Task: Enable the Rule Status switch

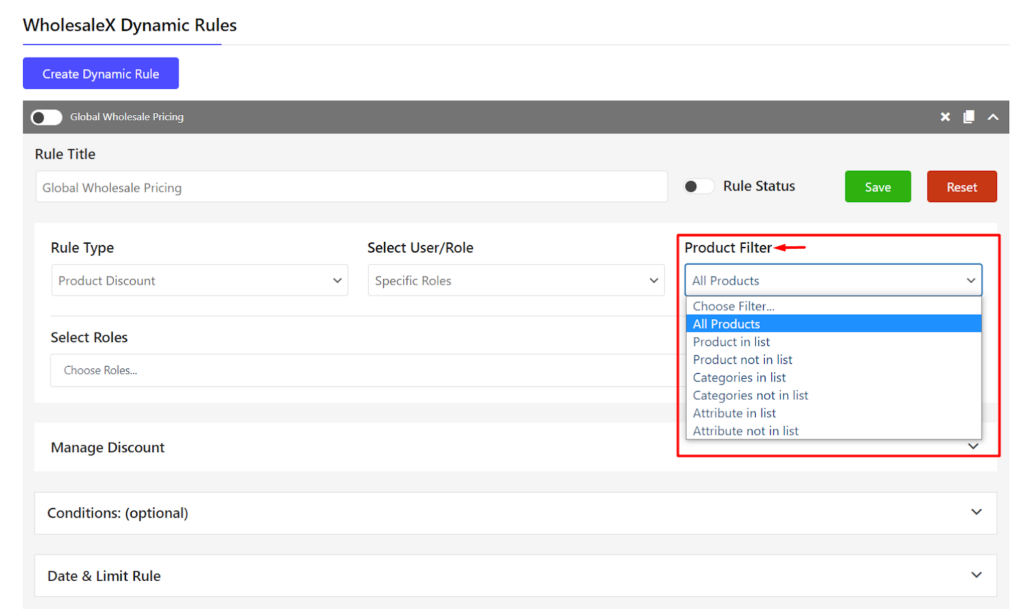Action: (x=698, y=187)
